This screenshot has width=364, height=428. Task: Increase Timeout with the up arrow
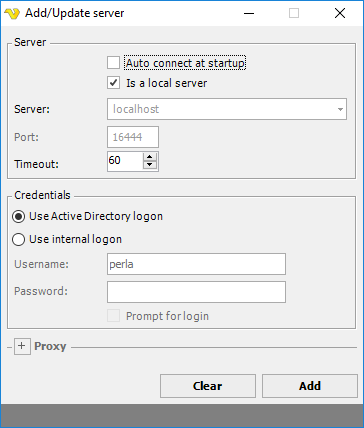point(150,157)
